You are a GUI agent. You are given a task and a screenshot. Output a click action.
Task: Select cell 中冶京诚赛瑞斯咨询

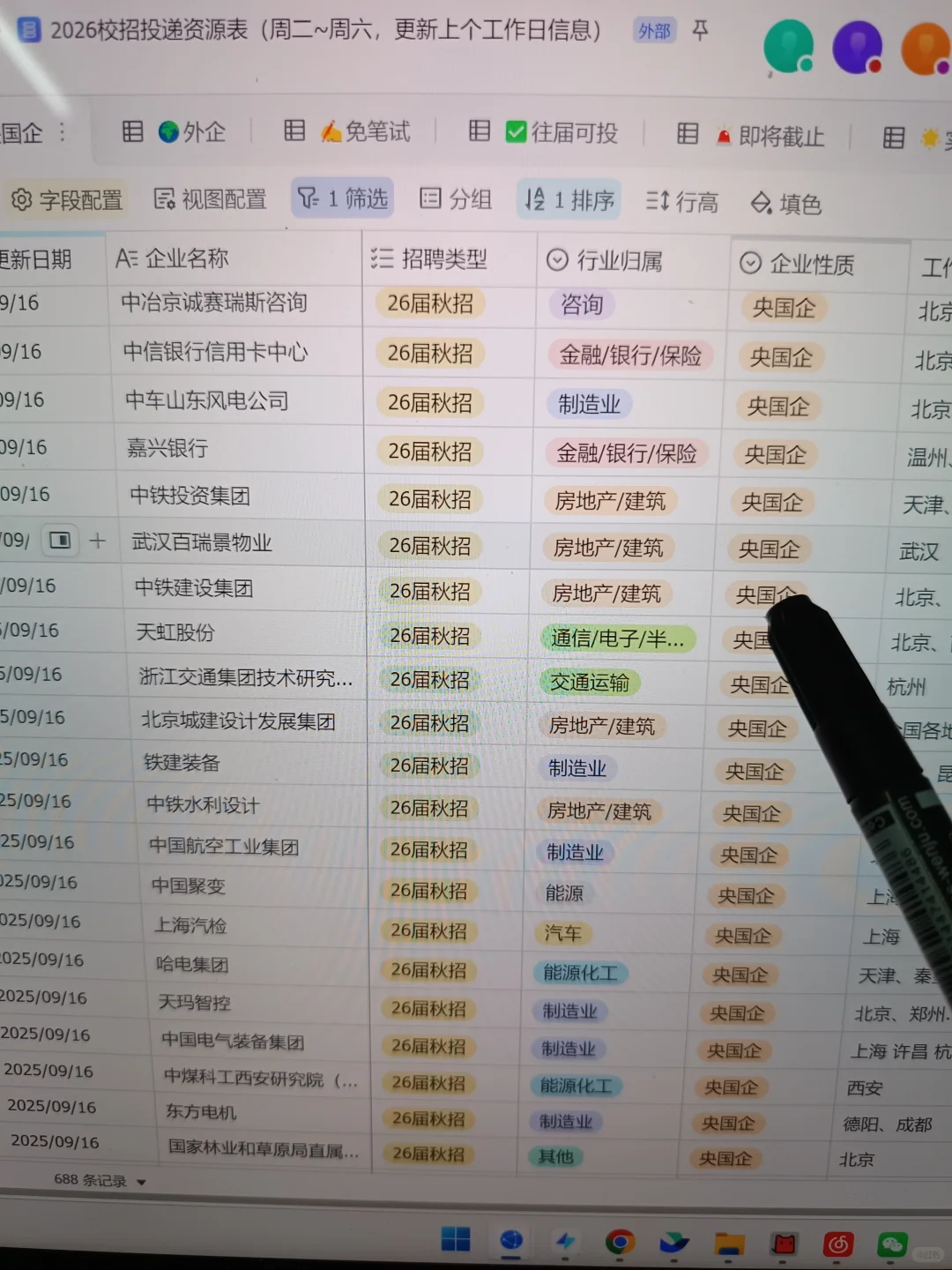coord(214,303)
